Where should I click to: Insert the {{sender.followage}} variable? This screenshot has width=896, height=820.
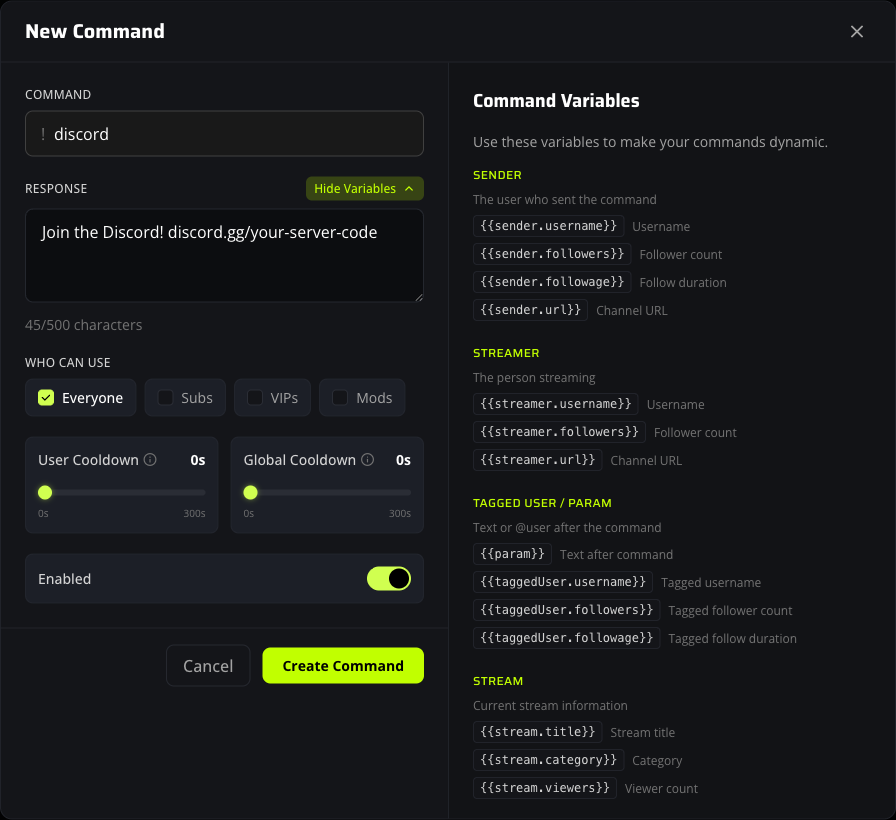click(552, 282)
